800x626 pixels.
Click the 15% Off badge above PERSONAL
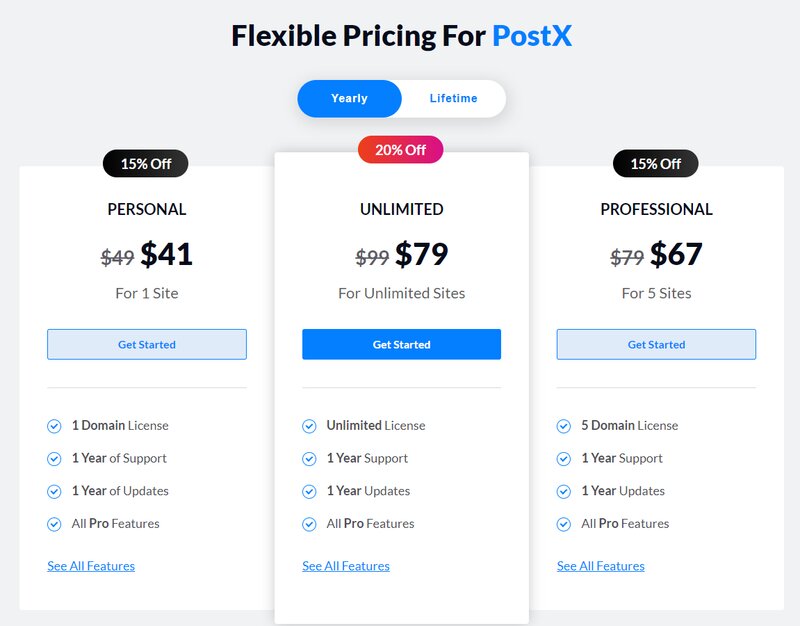(x=146, y=163)
